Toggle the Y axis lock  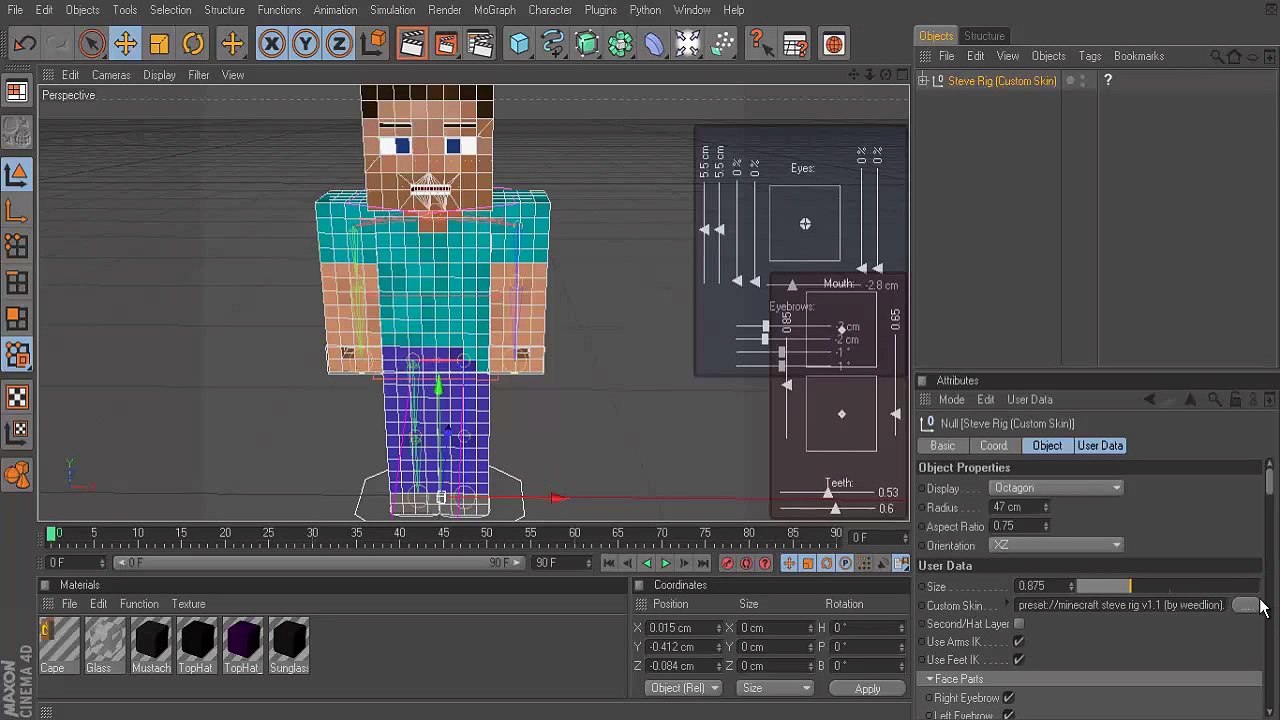click(x=305, y=44)
